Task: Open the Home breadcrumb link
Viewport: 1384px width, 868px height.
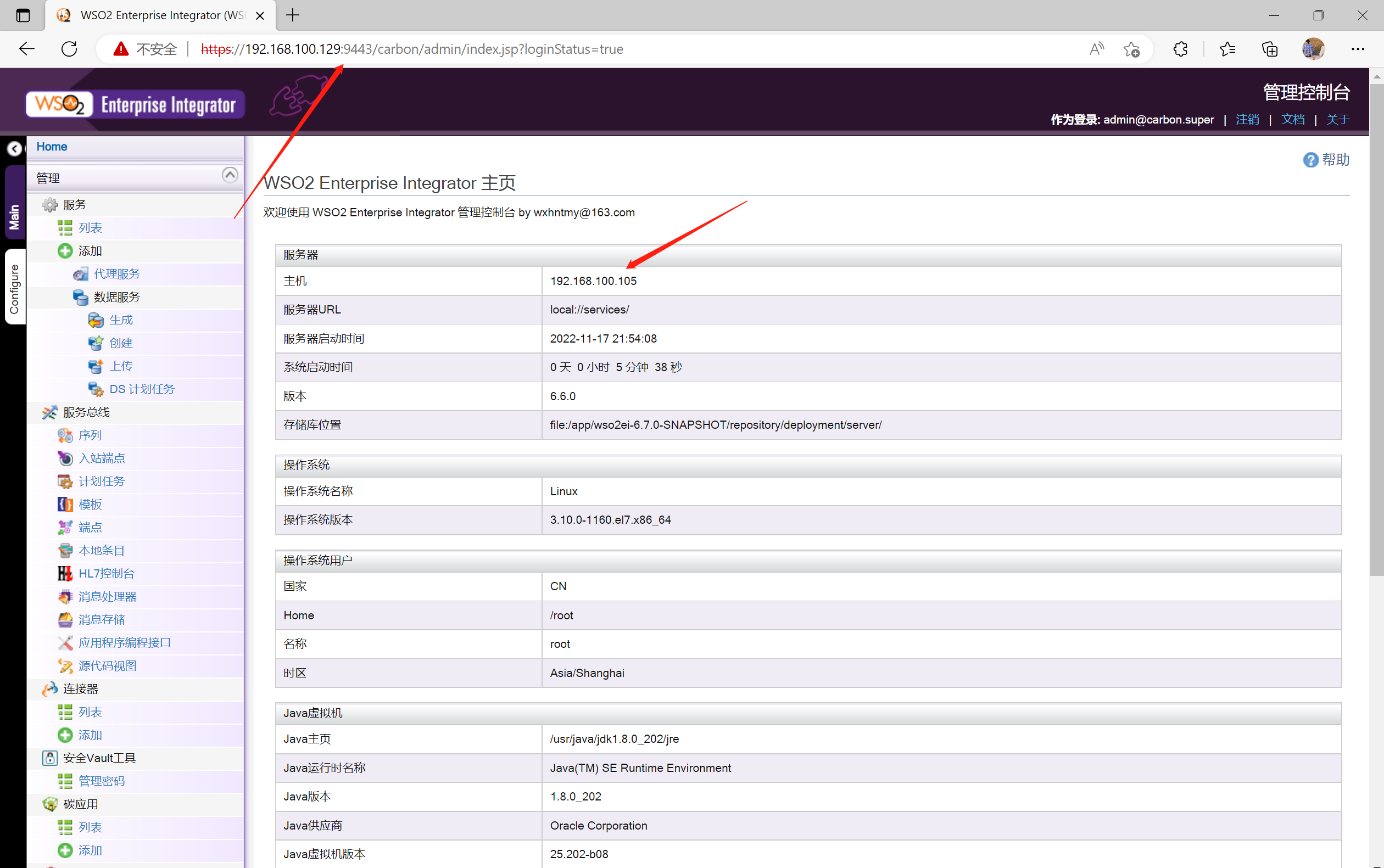Action: pos(52,147)
